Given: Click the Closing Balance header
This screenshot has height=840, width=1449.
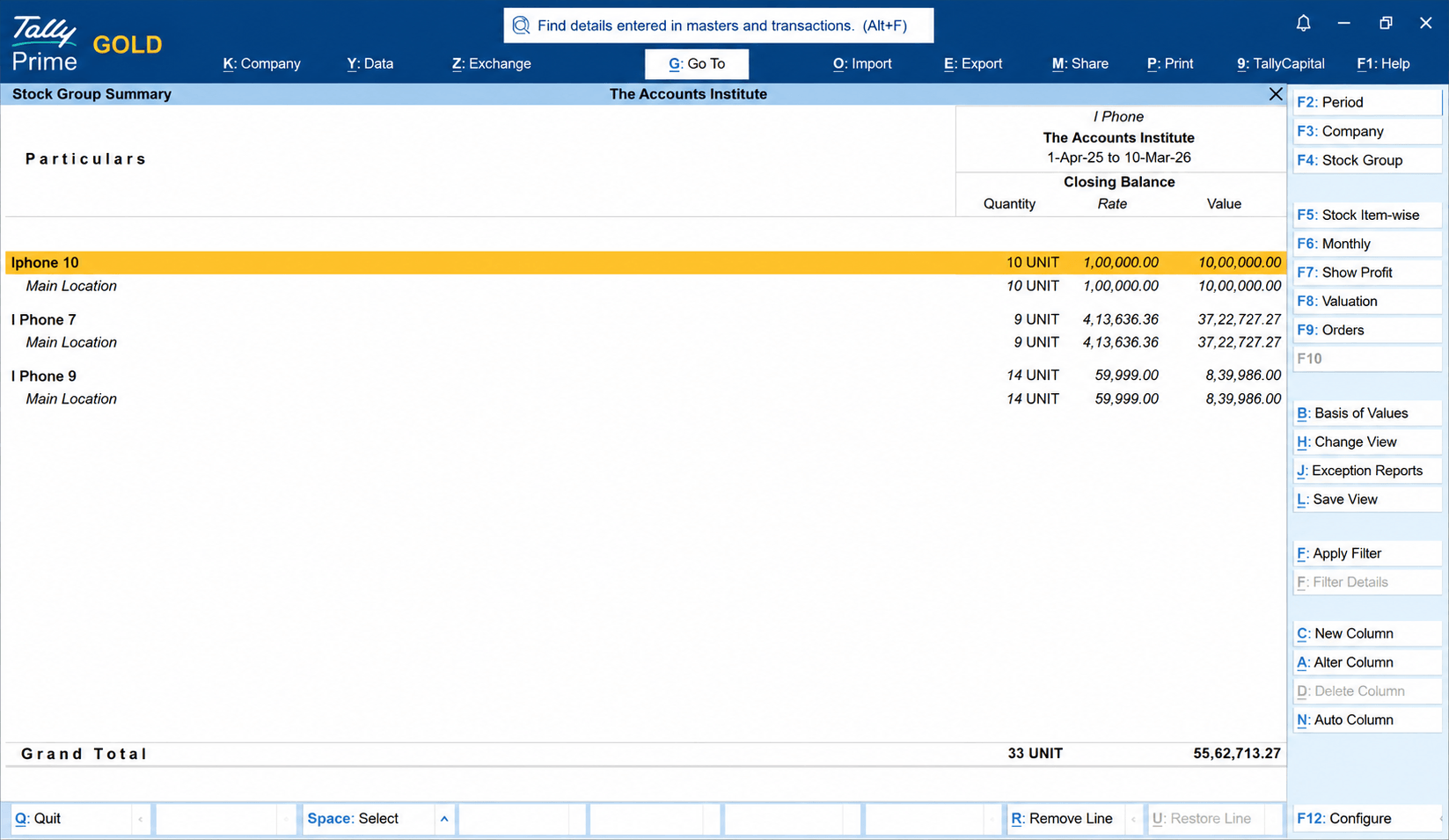Looking at the screenshot, I should [1119, 182].
